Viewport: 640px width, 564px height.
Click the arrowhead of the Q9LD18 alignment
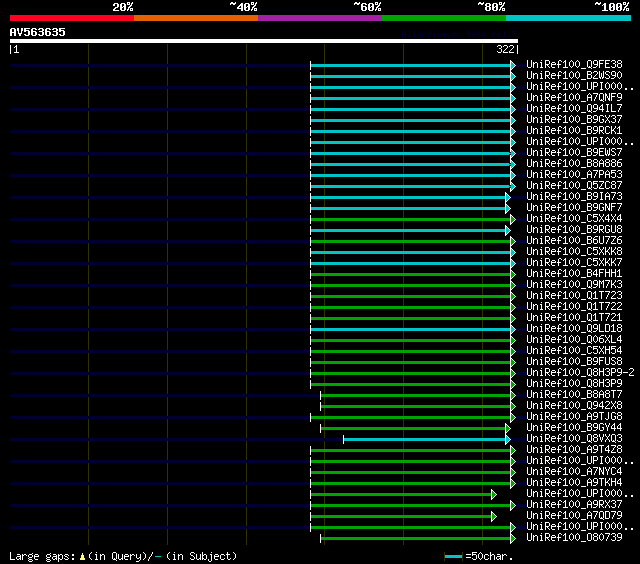pos(513,328)
